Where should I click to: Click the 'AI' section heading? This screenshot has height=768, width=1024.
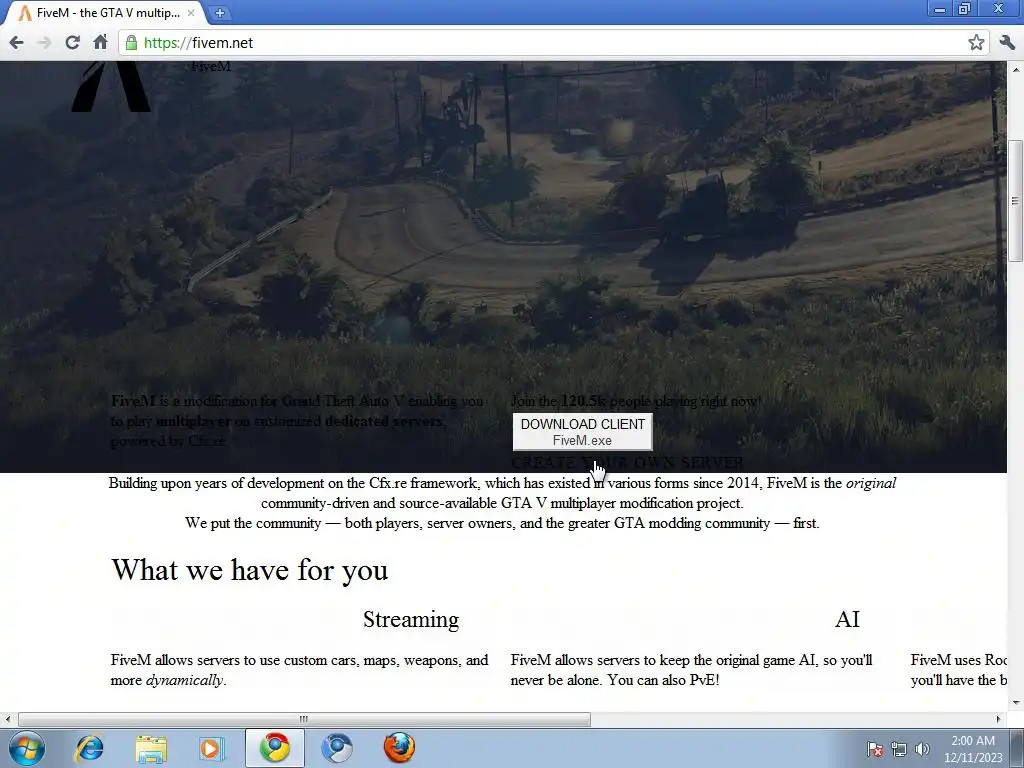(x=847, y=619)
